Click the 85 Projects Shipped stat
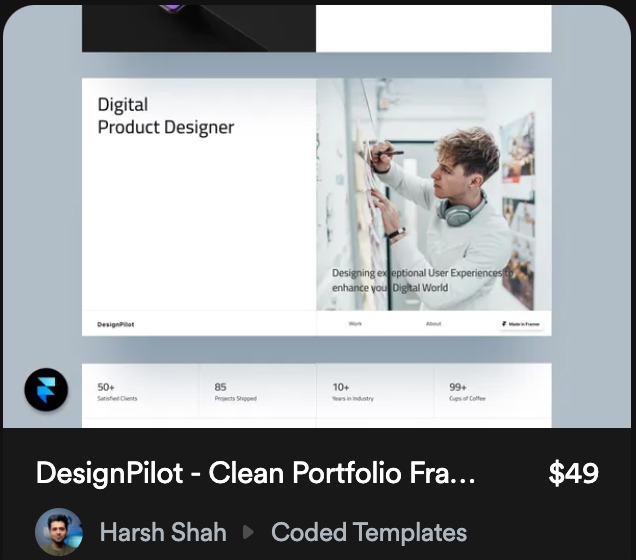This screenshot has width=636, height=560. click(x=235, y=392)
